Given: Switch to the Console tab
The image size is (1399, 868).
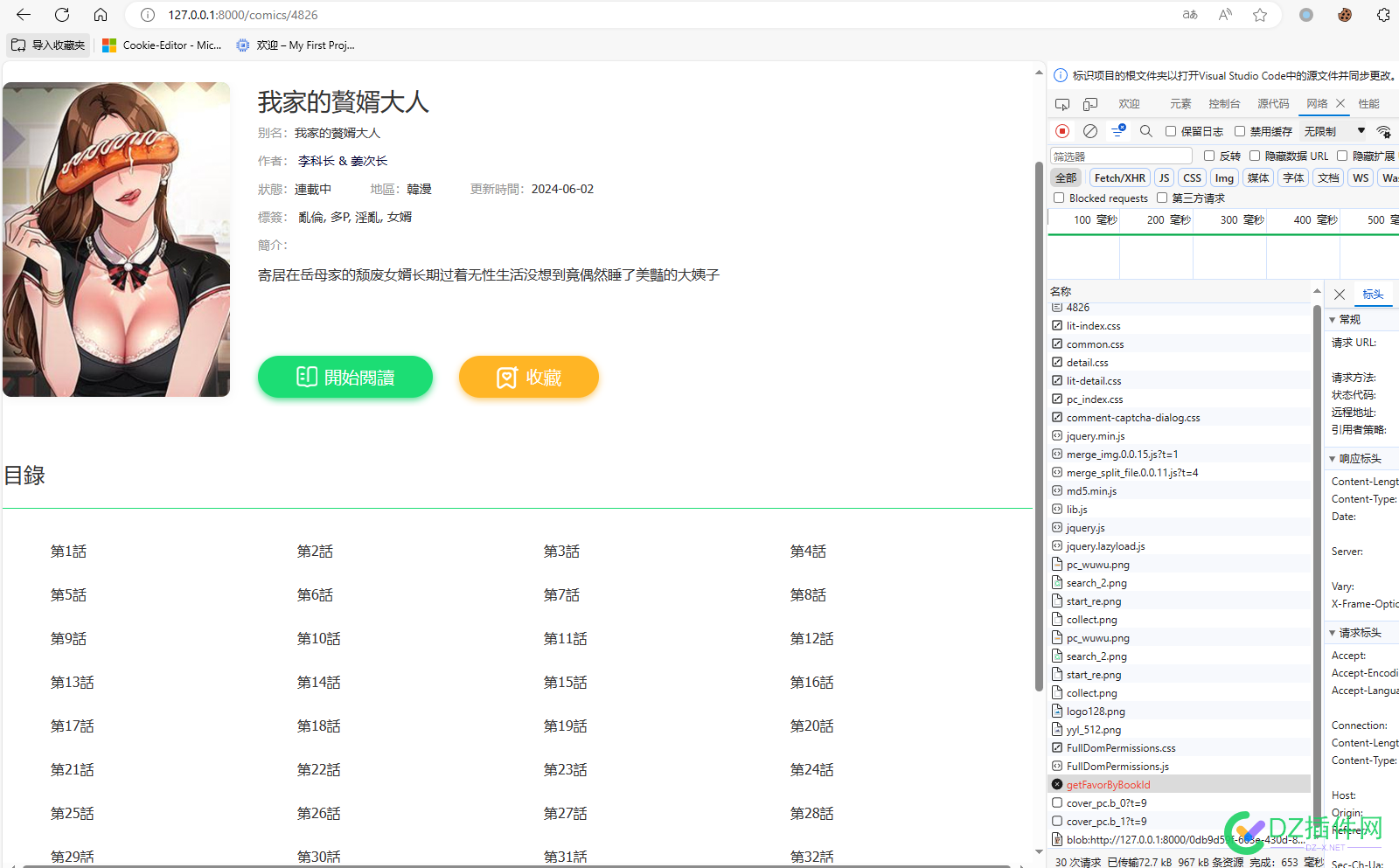Looking at the screenshot, I should pos(1224,104).
